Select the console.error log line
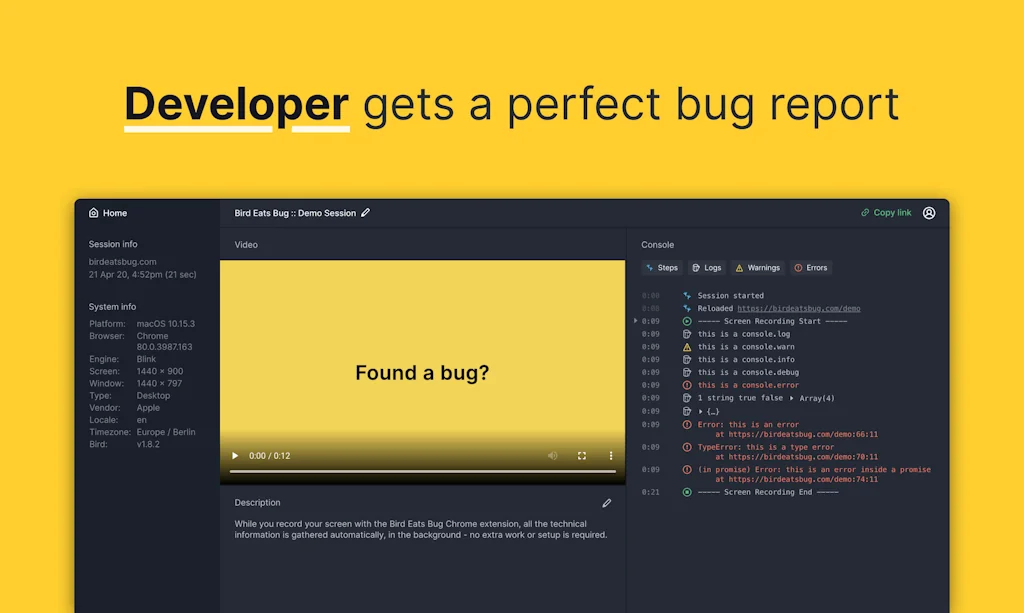The height and width of the screenshot is (613, 1024). click(x=748, y=385)
